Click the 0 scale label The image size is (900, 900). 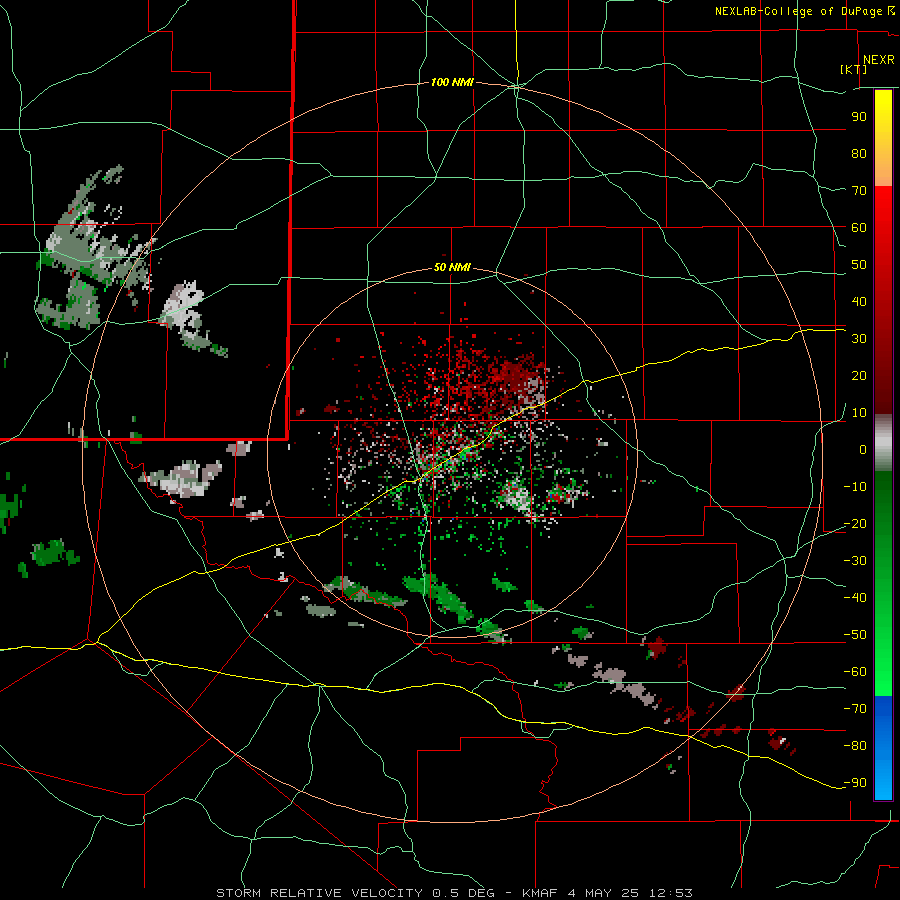[863, 450]
